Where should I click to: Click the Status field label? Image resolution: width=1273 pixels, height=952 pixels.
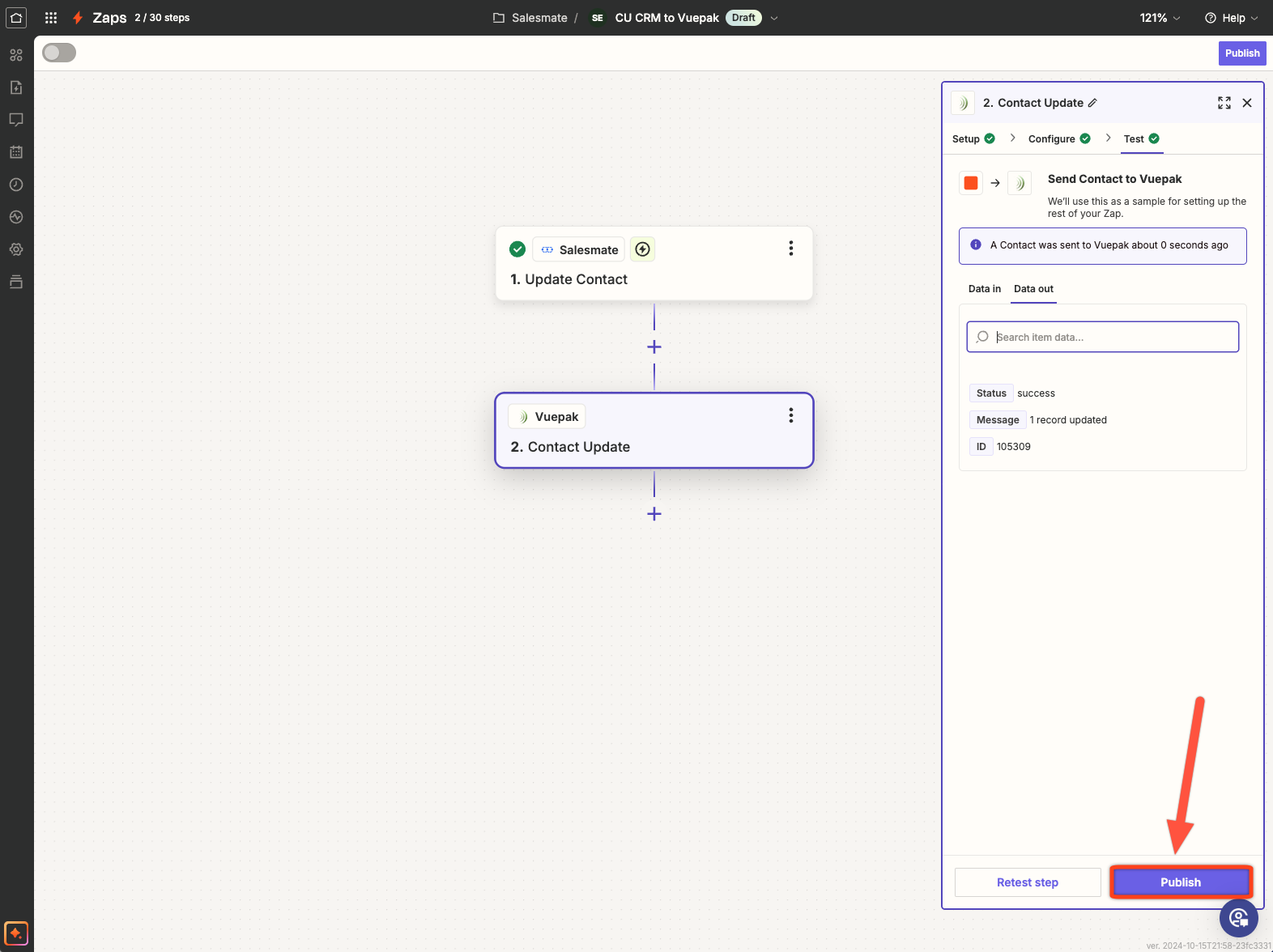(x=991, y=393)
